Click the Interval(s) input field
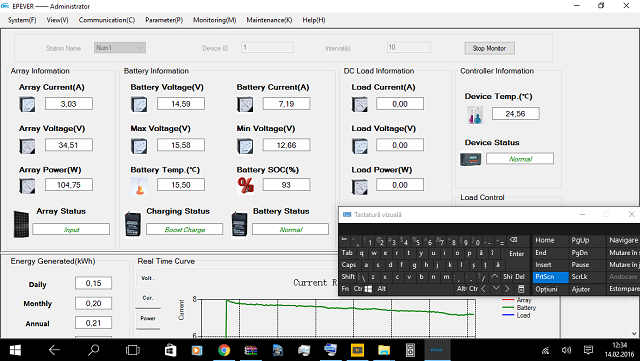The width and height of the screenshot is (640, 361). (x=409, y=47)
